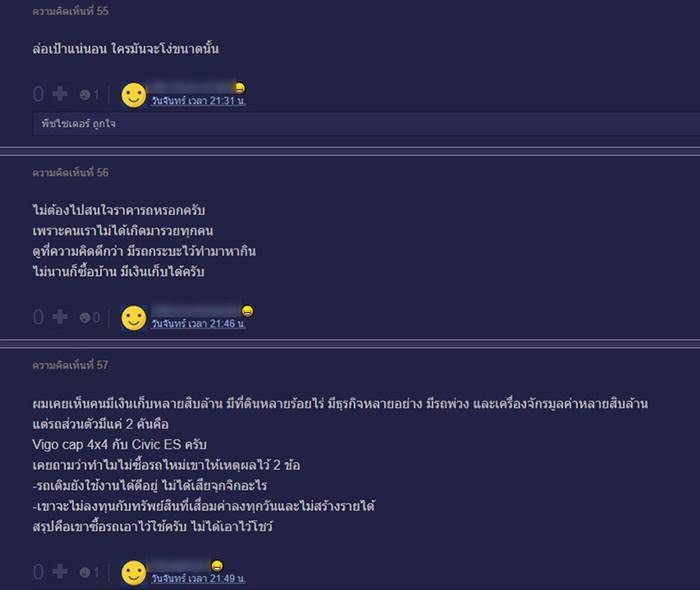Viewport: 700px width, 590px height.
Task: Click the emotion reaction icon on comment 55
Action: [x=85, y=95]
